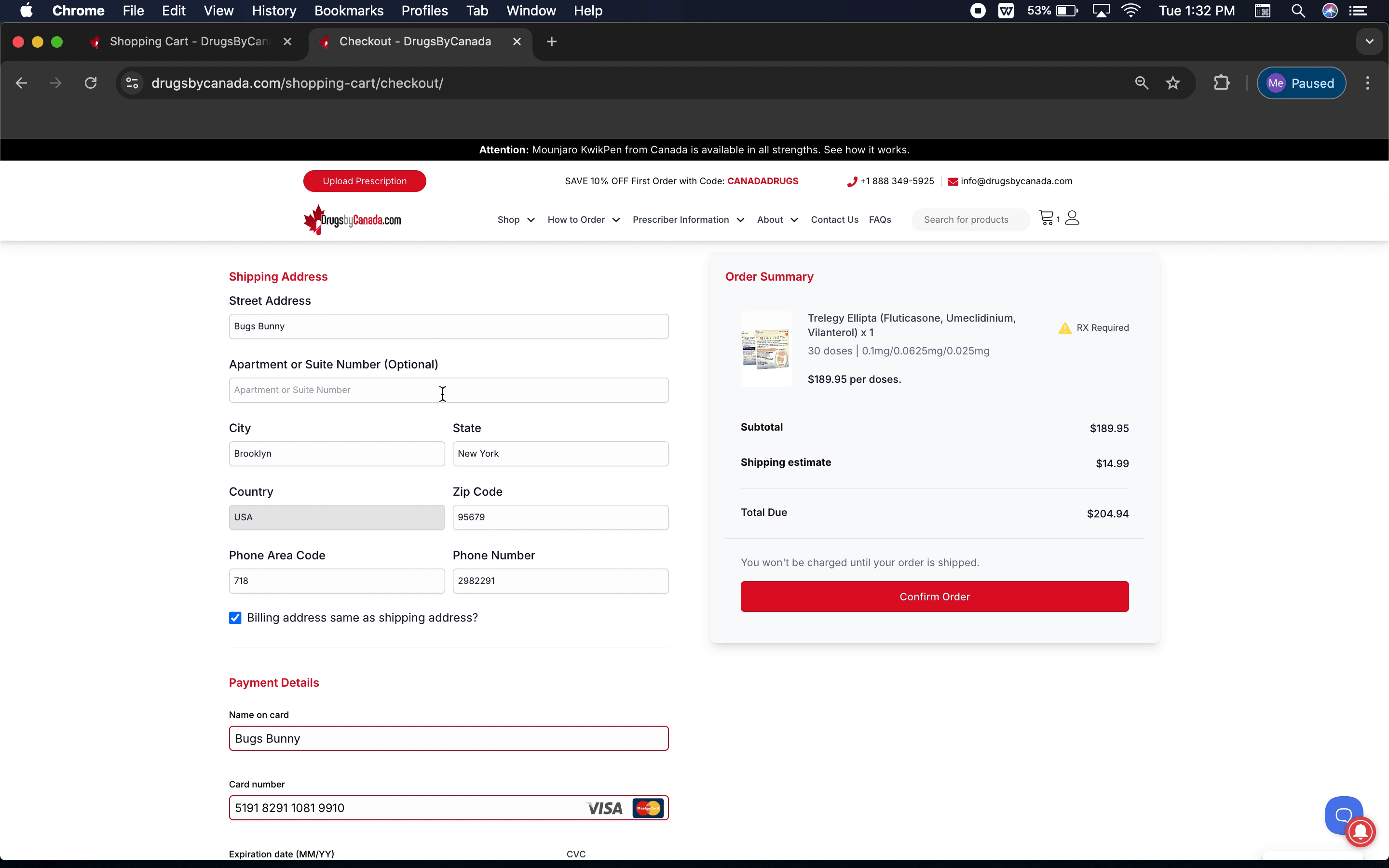
Task: Expand the About dropdown menu
Action: click(x=777, y=220)
